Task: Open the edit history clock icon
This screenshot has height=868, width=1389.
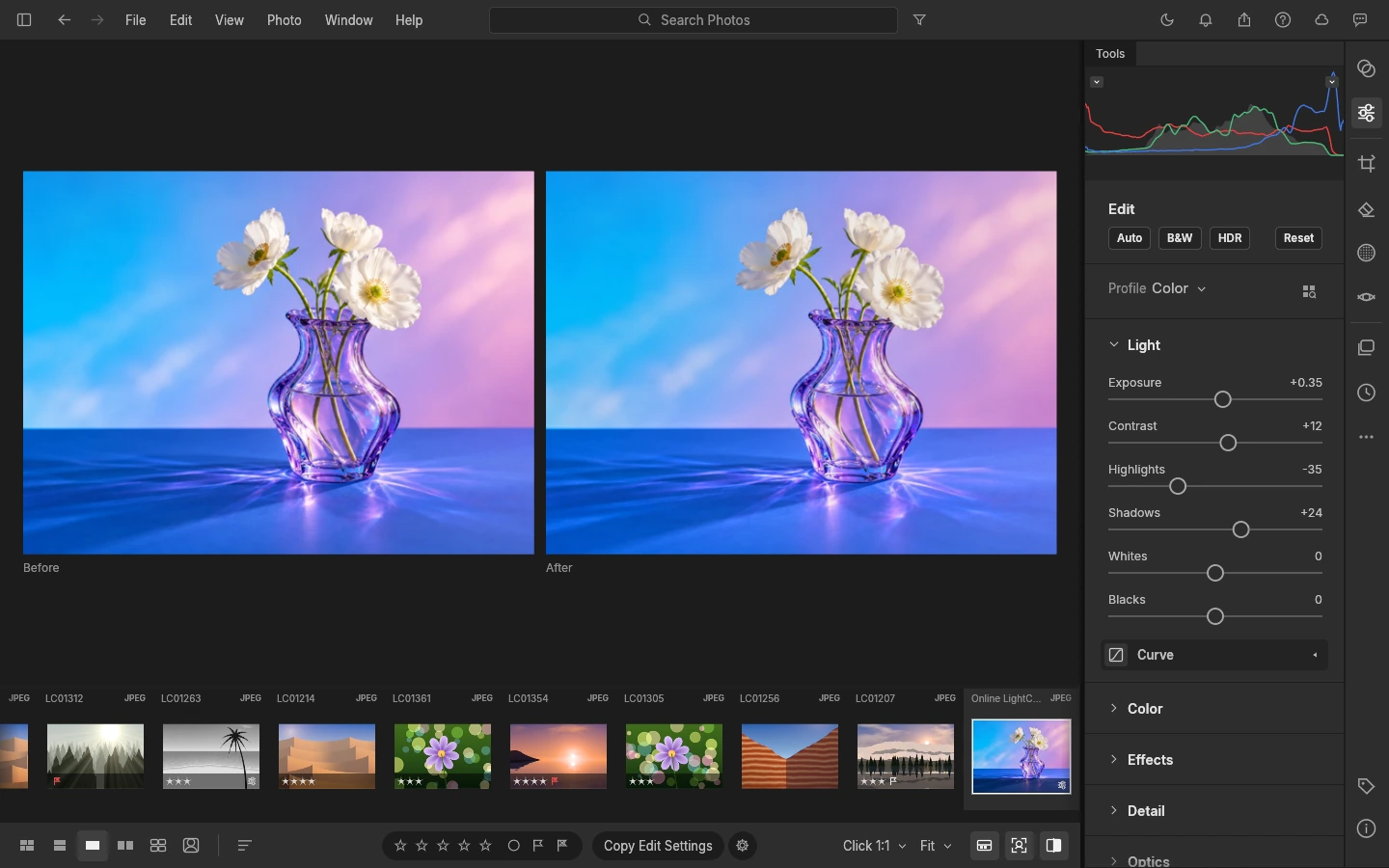Action: 1366,393
